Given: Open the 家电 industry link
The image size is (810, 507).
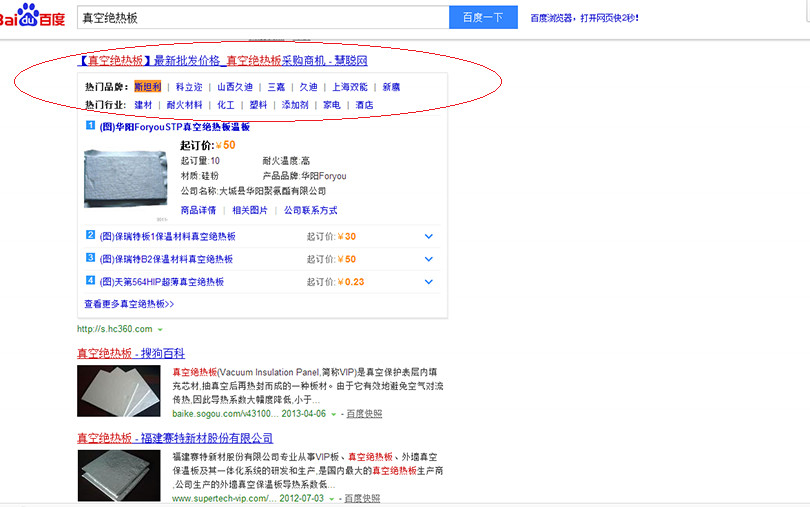Looking at the screenshot, I should pyautogui.click(x=332, y=105).
